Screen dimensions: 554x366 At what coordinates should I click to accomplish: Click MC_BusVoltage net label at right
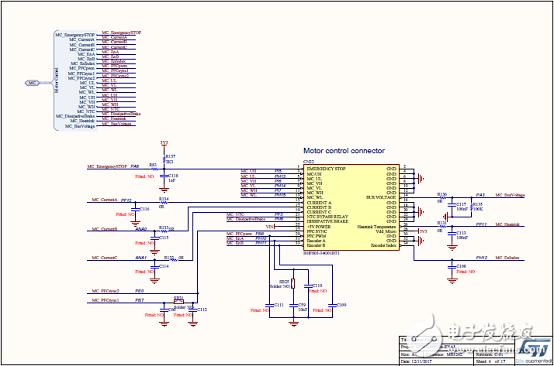click(510, 195)
